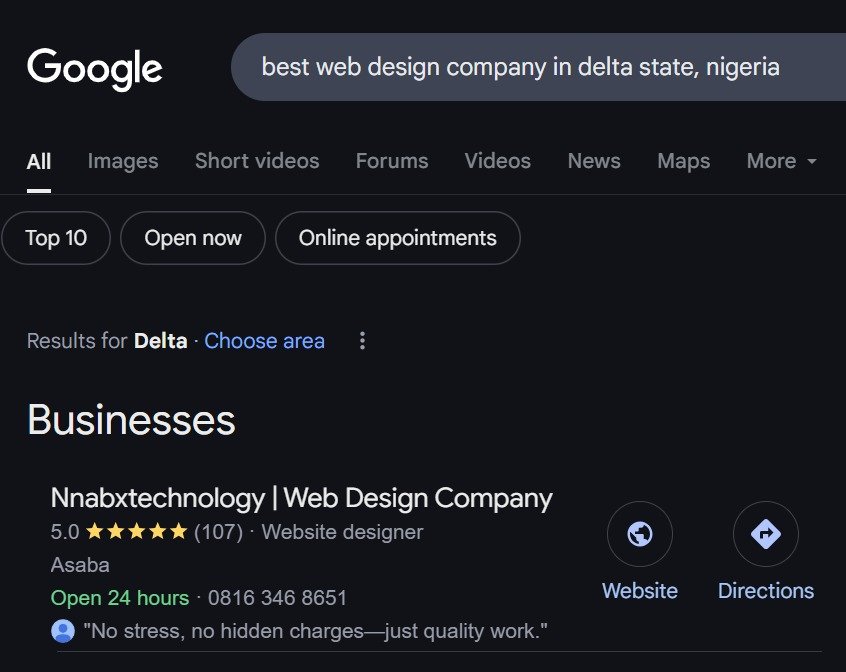
Task: Select the Videos tab
Action: pos(498,161)
